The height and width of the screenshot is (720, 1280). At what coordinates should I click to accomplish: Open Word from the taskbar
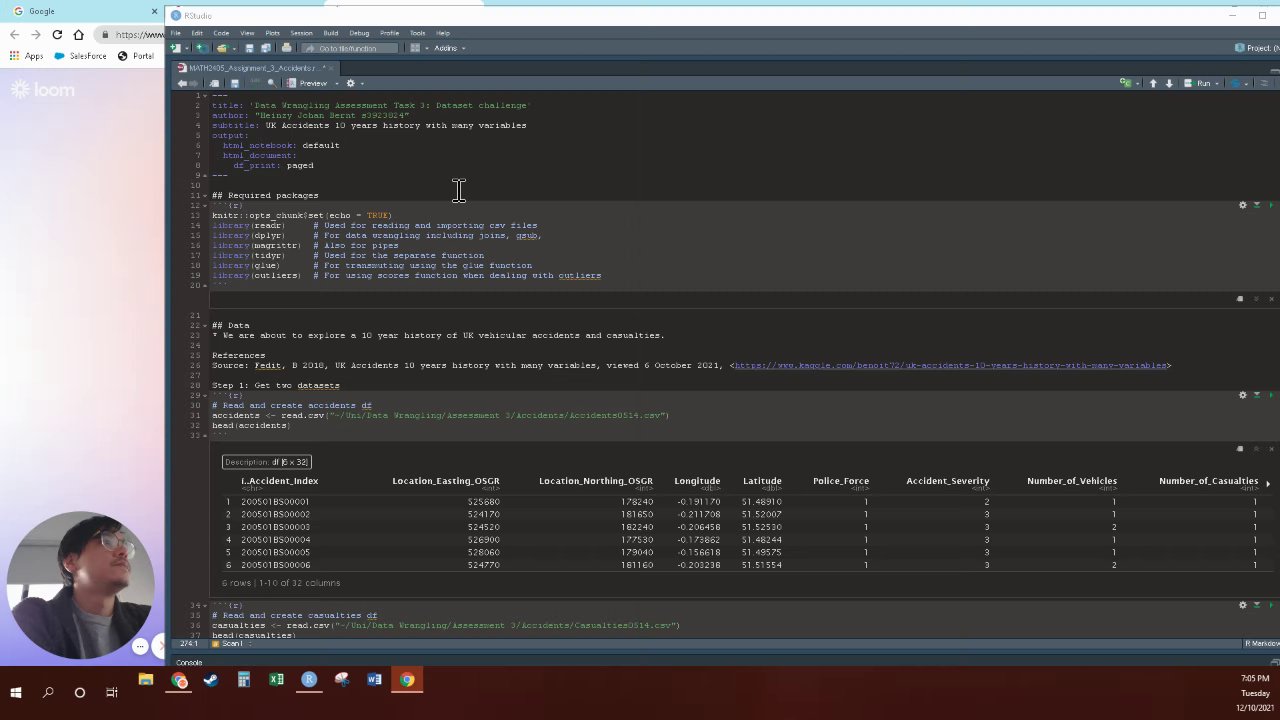[x=374, y=680]
